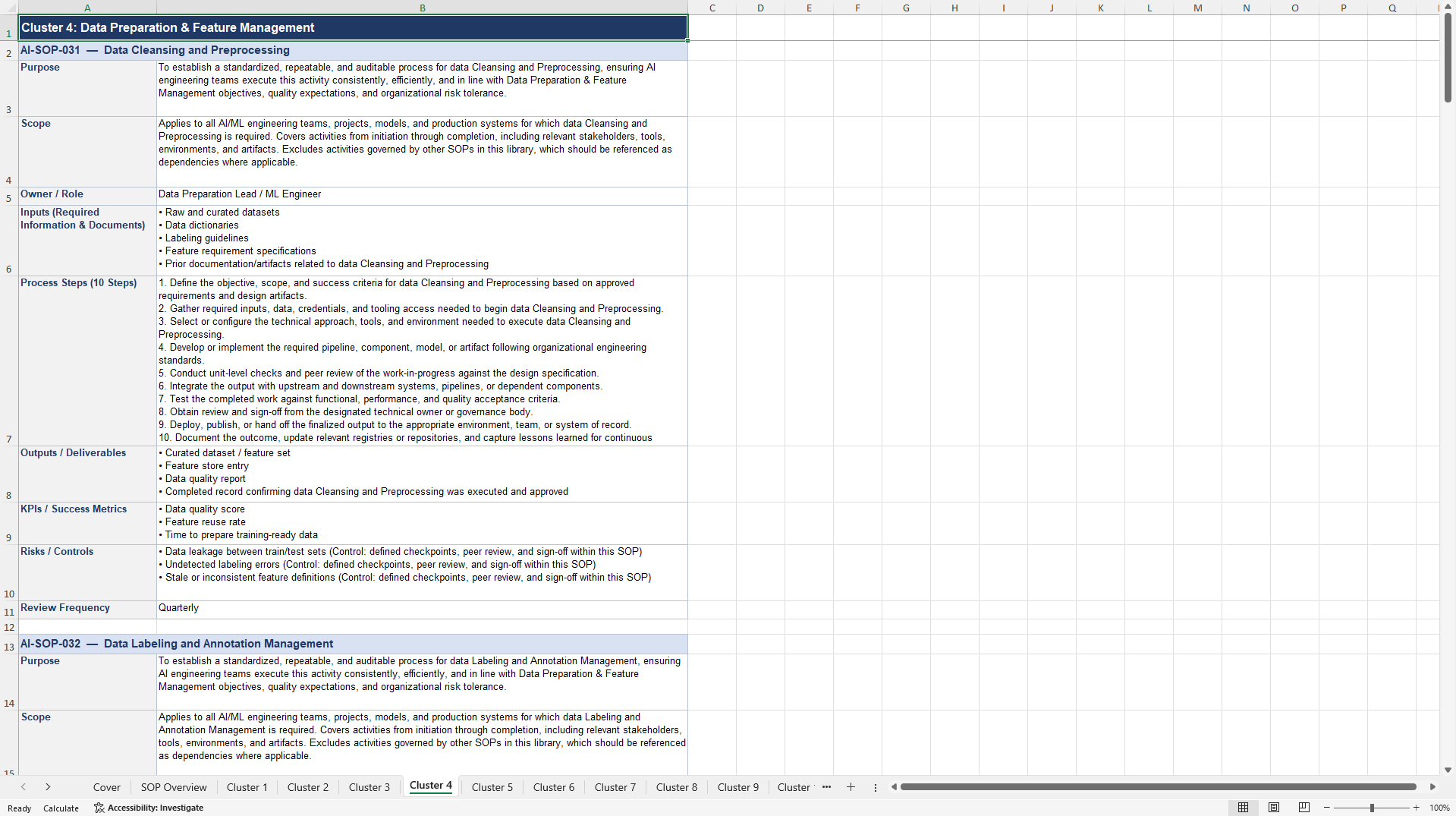Click the zoom out minus icon
The height and width of the screenshot is (816, 1456).
[1327, 808]
